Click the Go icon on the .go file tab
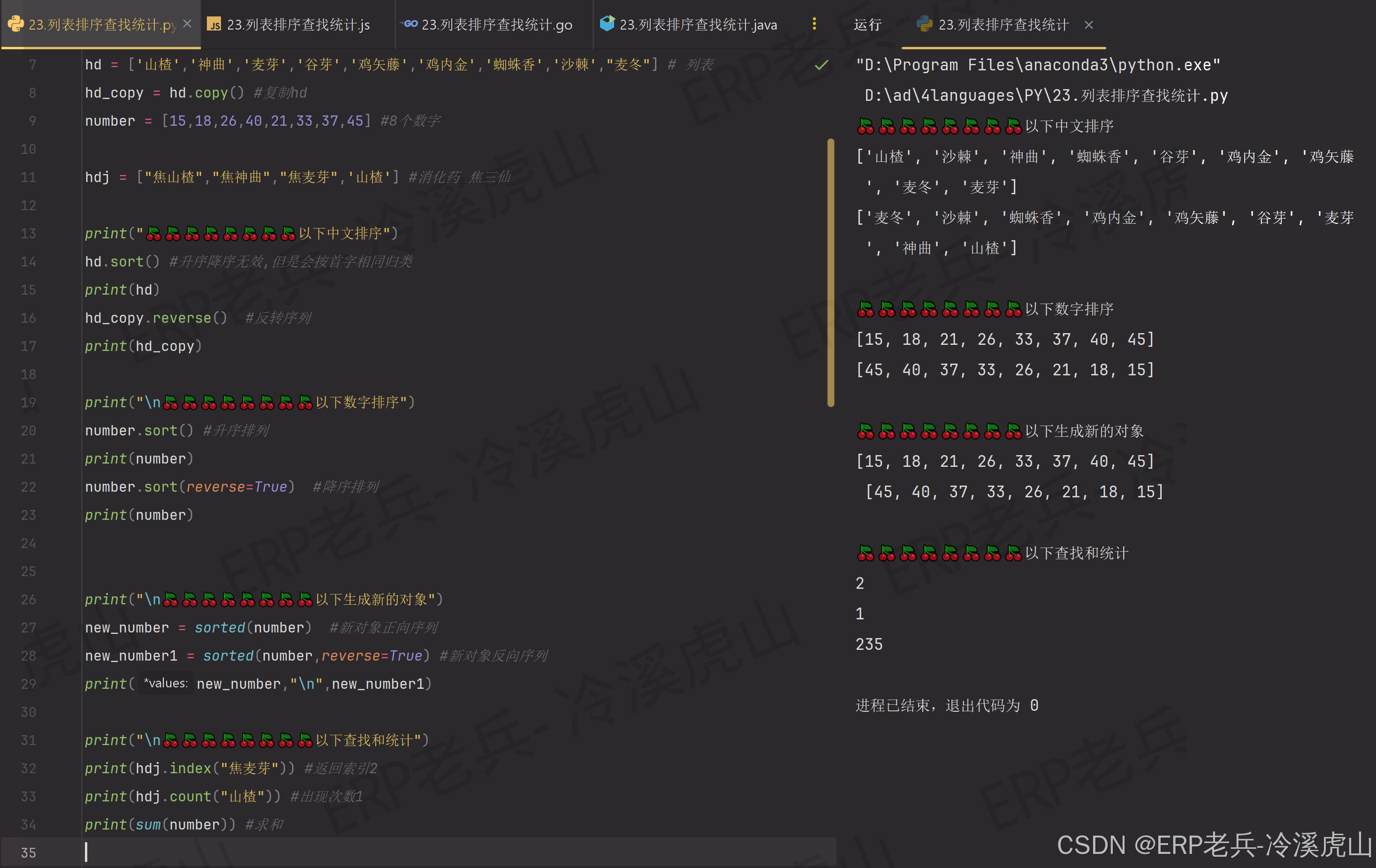Image resolution: width=1376 pixels, height=868 pixels. pos(409,24)
